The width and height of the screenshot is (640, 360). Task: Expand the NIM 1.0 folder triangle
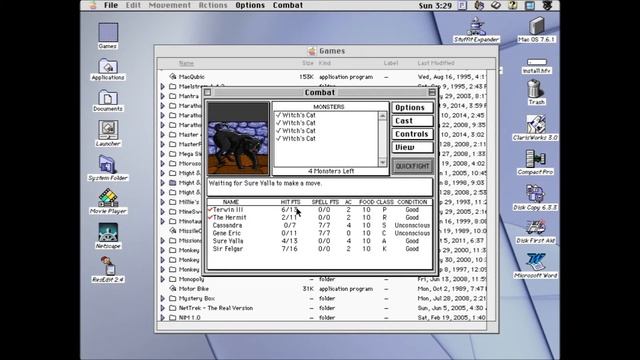click(162, 318)
